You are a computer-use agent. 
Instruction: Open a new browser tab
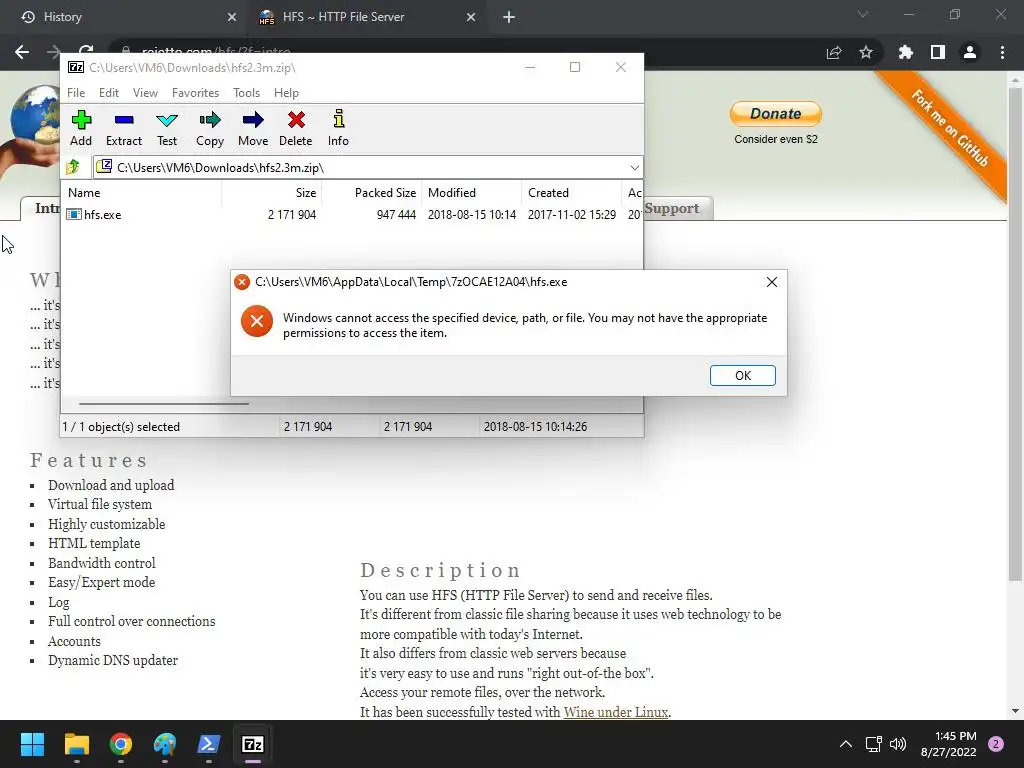(x=509, y=17)
